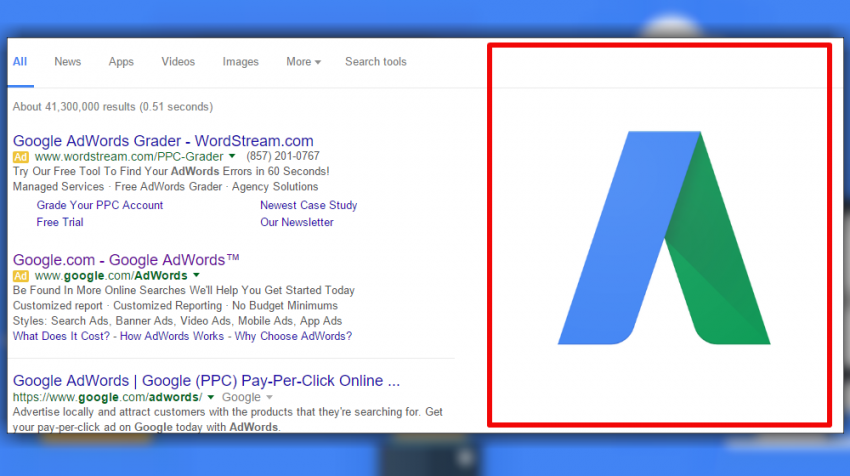Switch to the News tab

click(x=68, y=62)
